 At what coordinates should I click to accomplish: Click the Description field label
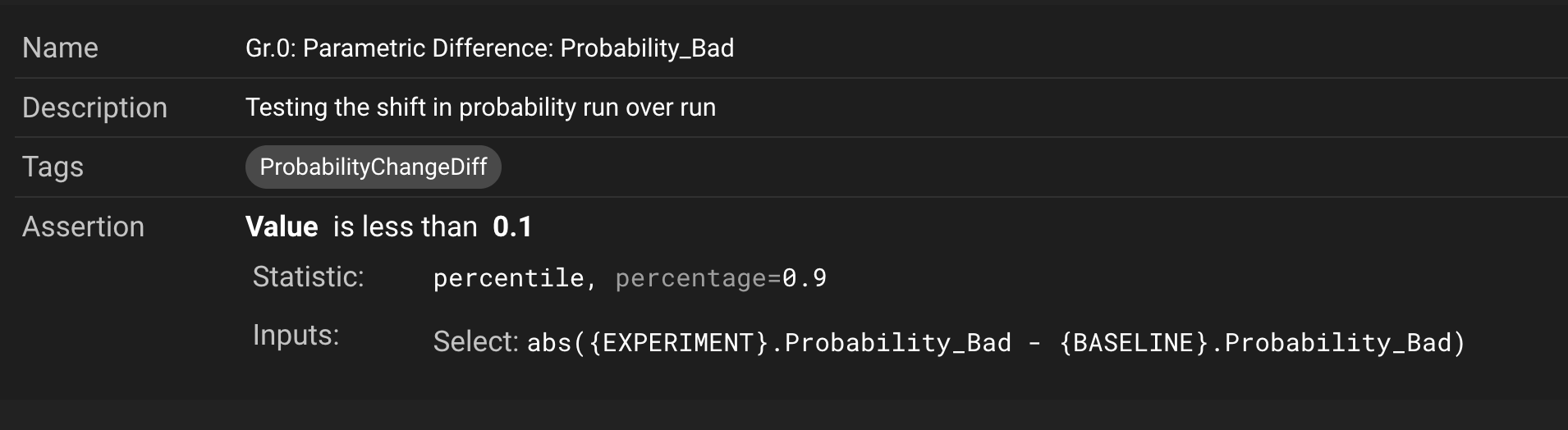(x=94, y=107)
